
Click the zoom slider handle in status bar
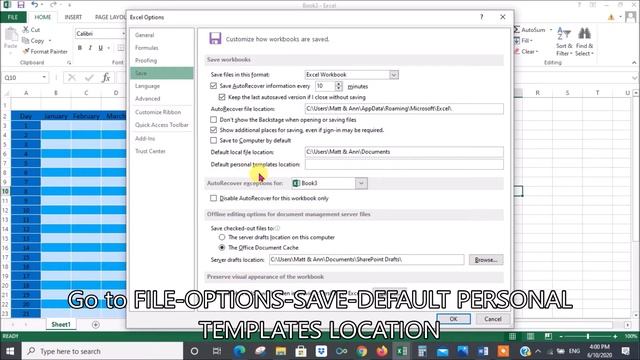coord(588,336)
